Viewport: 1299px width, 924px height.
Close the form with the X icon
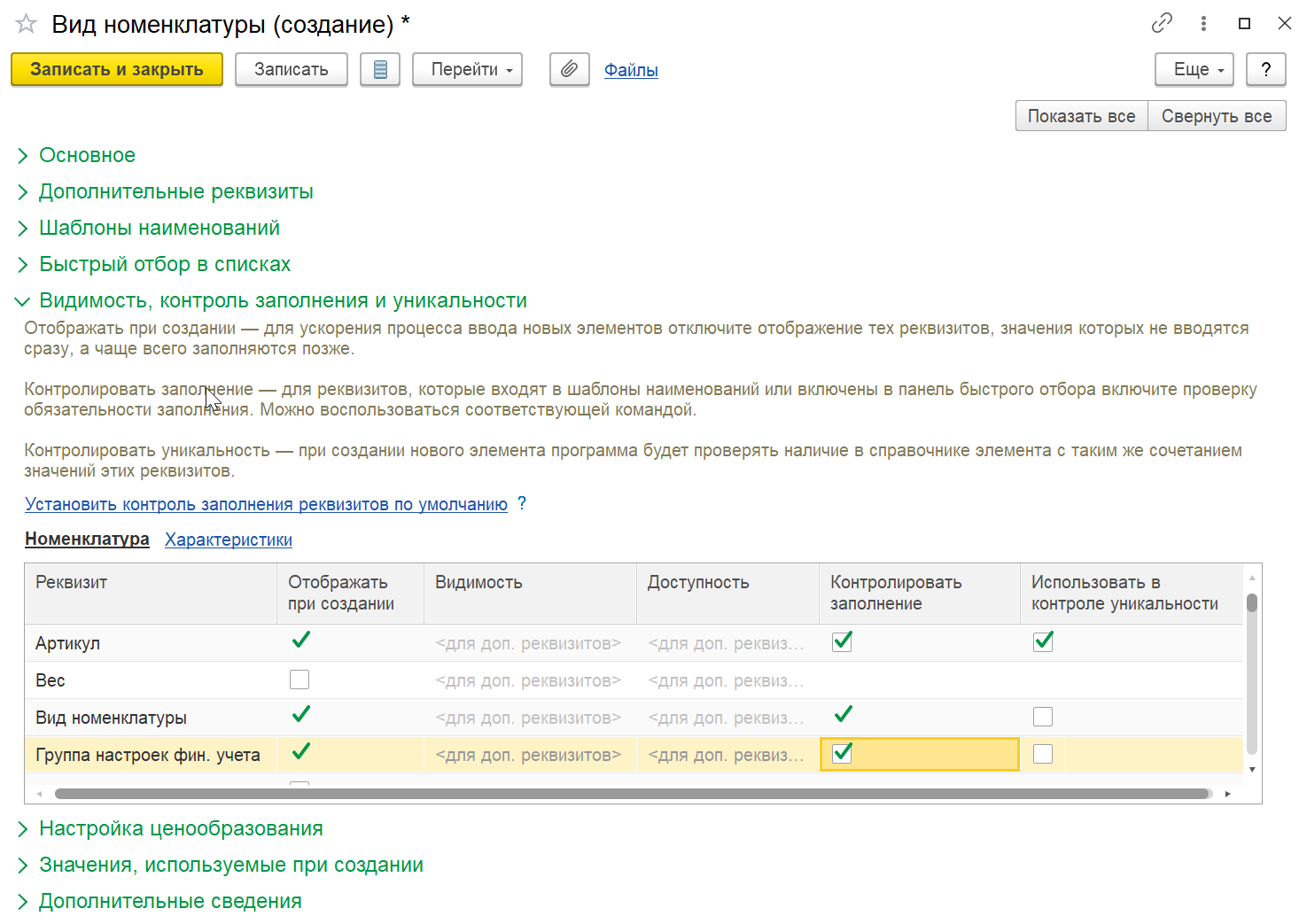tap(1284, 23)
